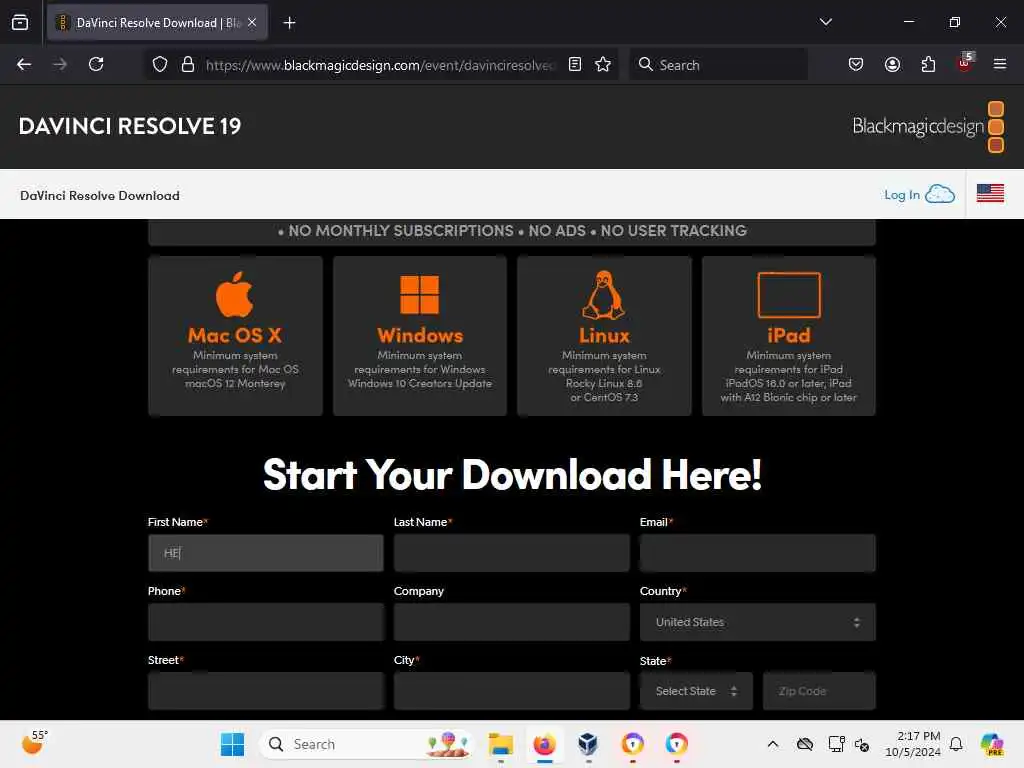Screen dimensions: 1024x768
Task: Select the DaVinci Resolve Download tab
Action: tap(157, 23)
